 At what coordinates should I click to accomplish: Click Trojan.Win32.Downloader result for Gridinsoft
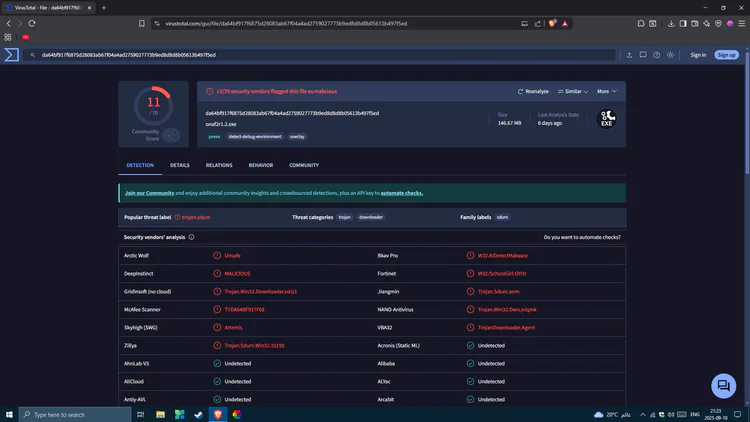pos(261,291)
